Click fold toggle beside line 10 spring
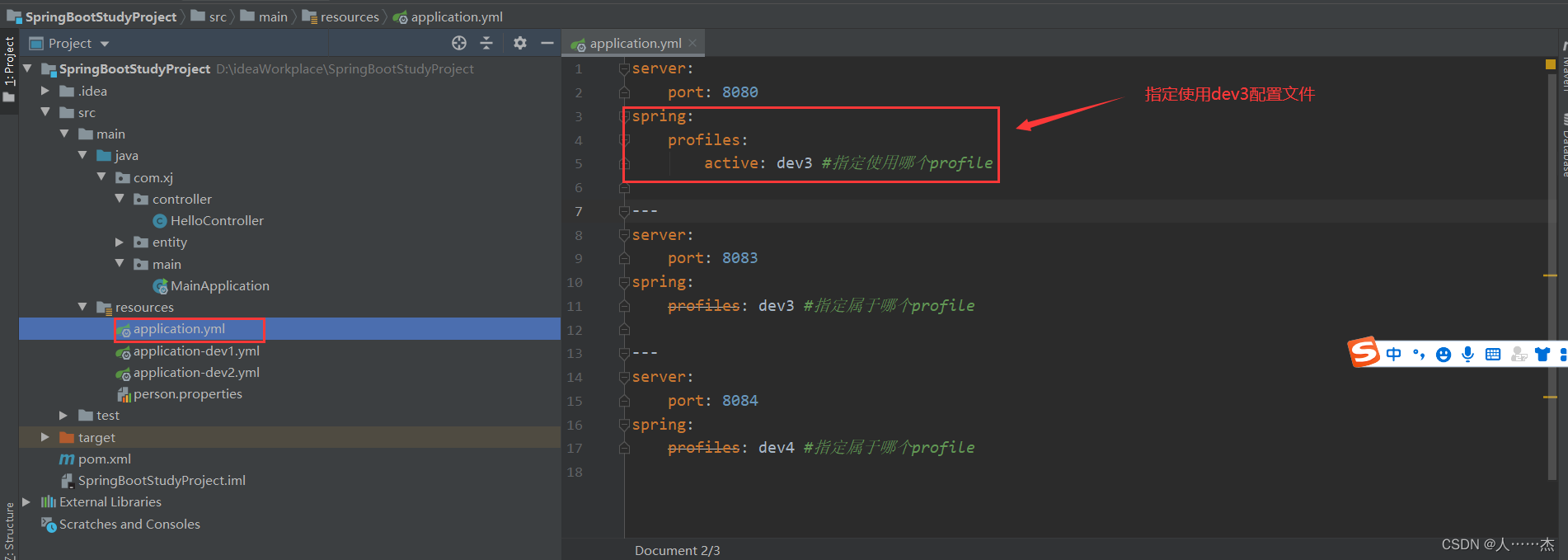Screen dimensions: 1568x560 click(624, 282)
